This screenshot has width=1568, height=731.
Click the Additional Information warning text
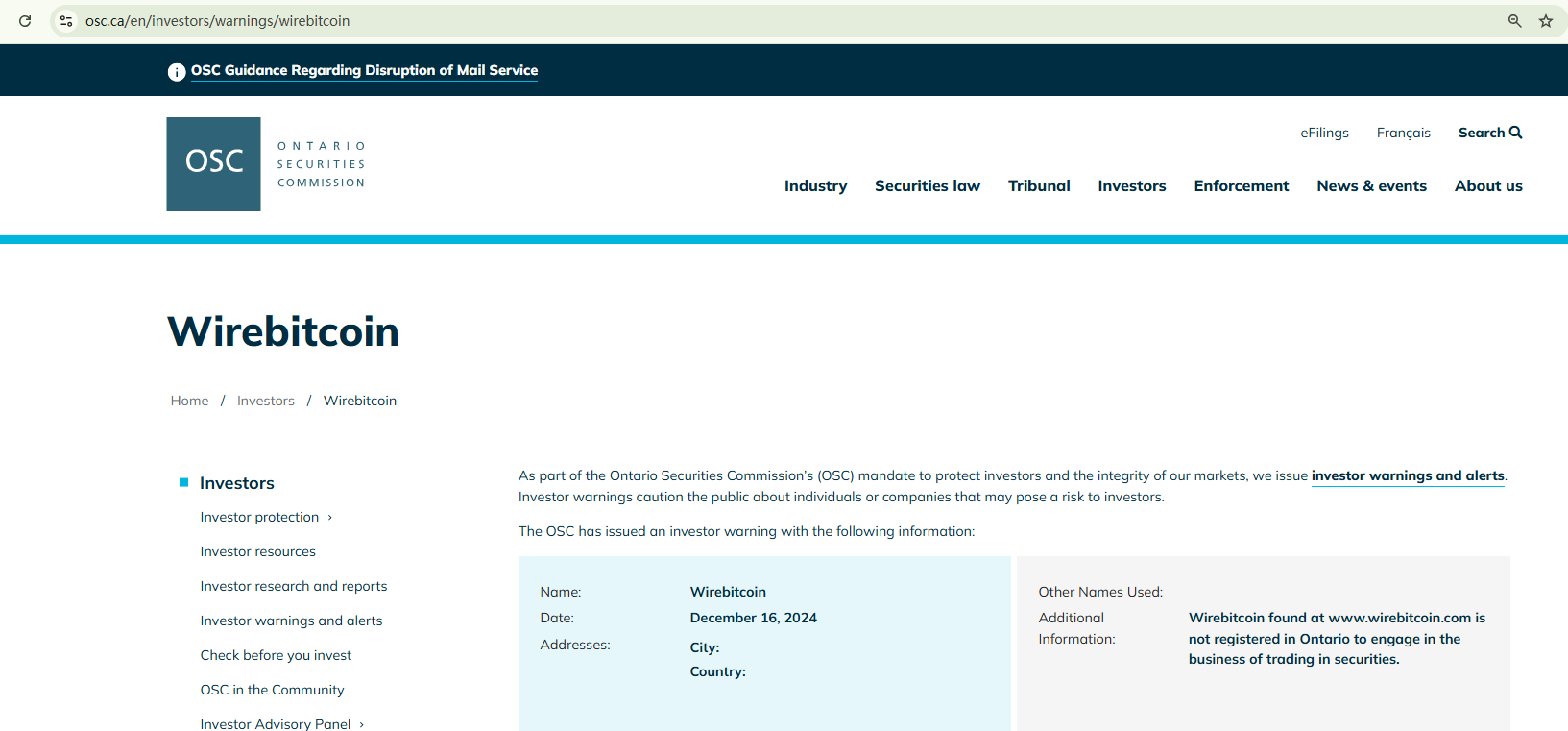(1338, 639)
